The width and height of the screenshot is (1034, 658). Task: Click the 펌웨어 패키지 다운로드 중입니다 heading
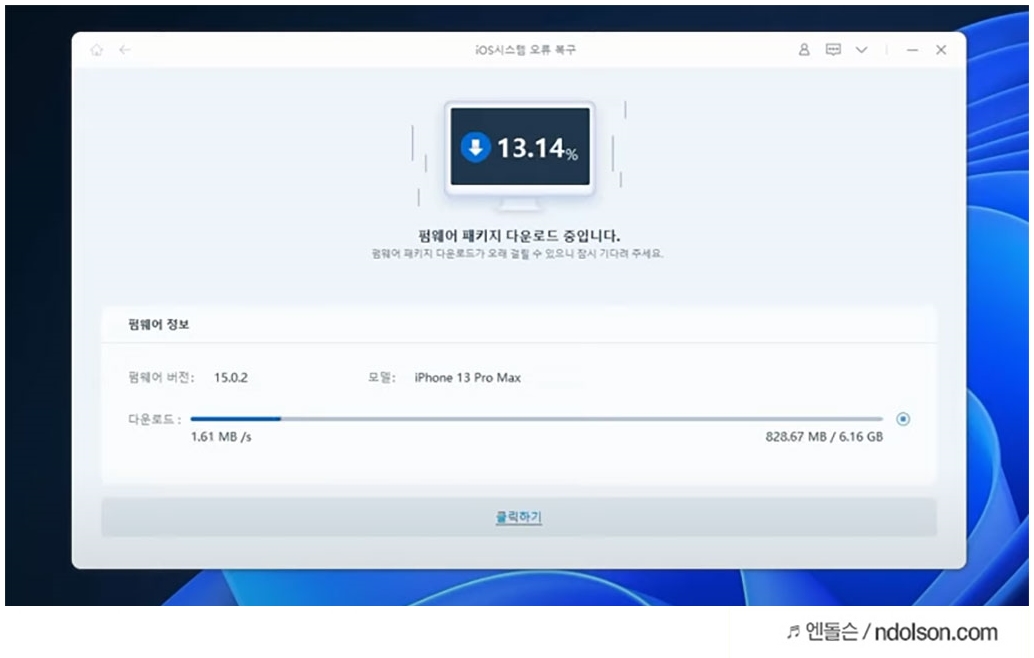coord(519,235)
